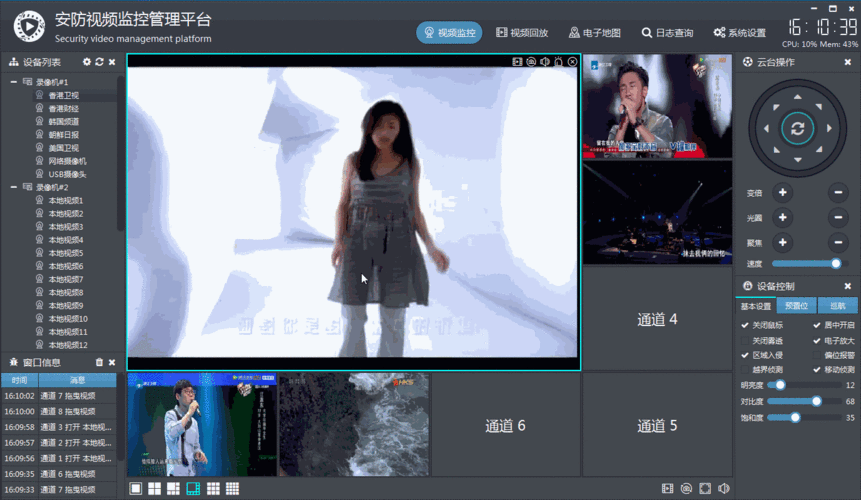The width and height of the screenshot is (861, 500).
Task: Click the trash icon in 窗口信息 panel
Action: pos(99,362)
